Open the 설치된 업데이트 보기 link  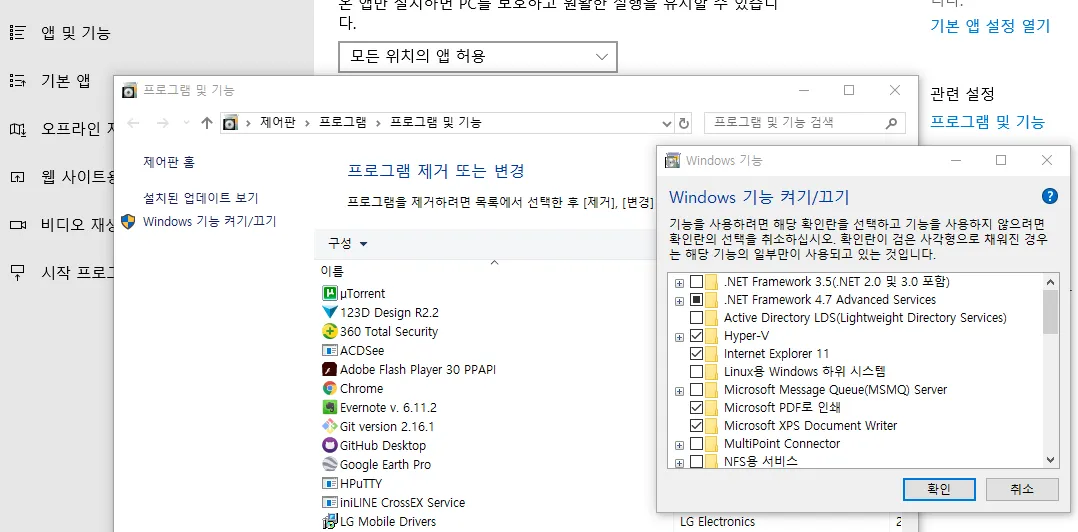[x=201, y=198]
